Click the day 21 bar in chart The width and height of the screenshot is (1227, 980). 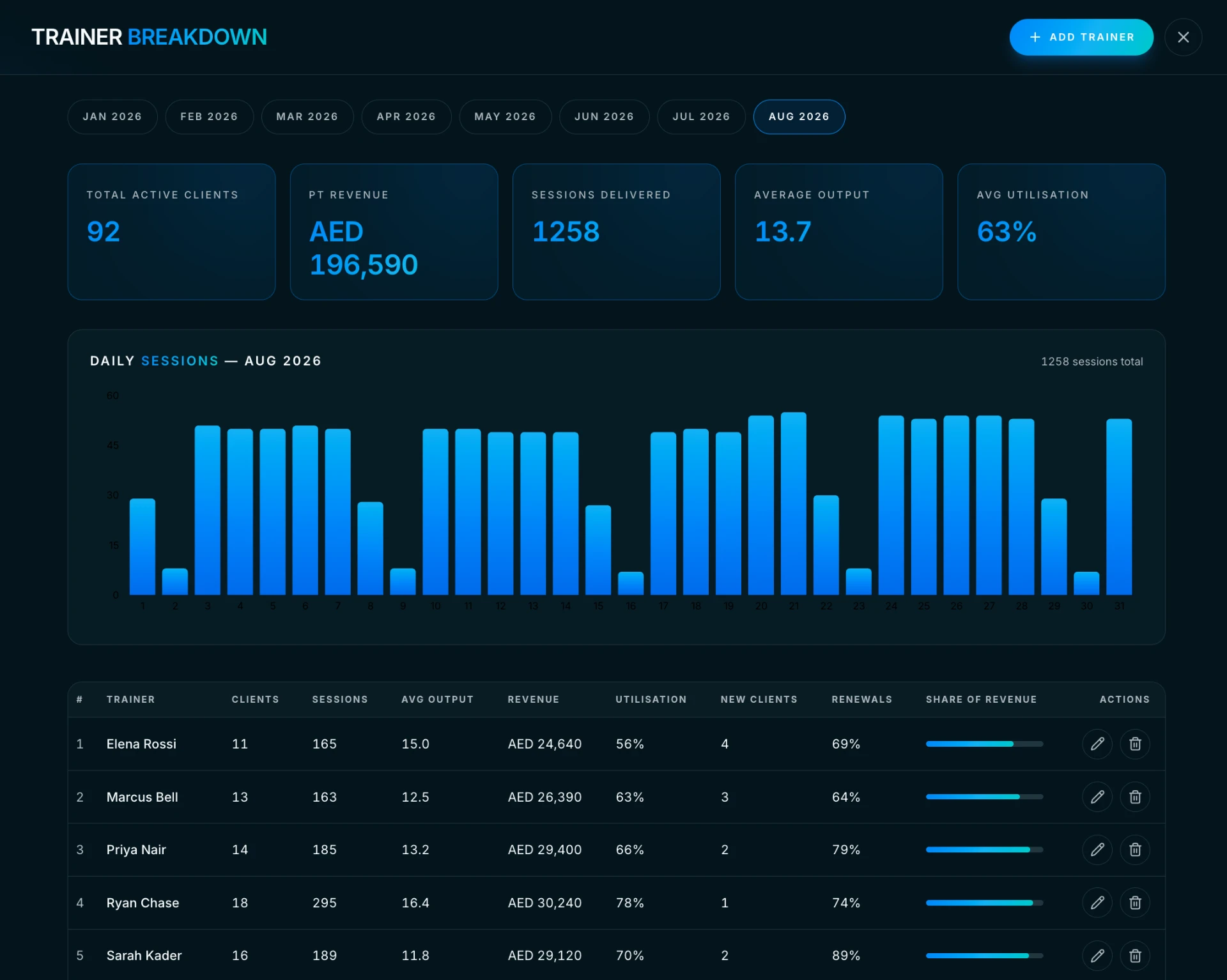(794, 503)
